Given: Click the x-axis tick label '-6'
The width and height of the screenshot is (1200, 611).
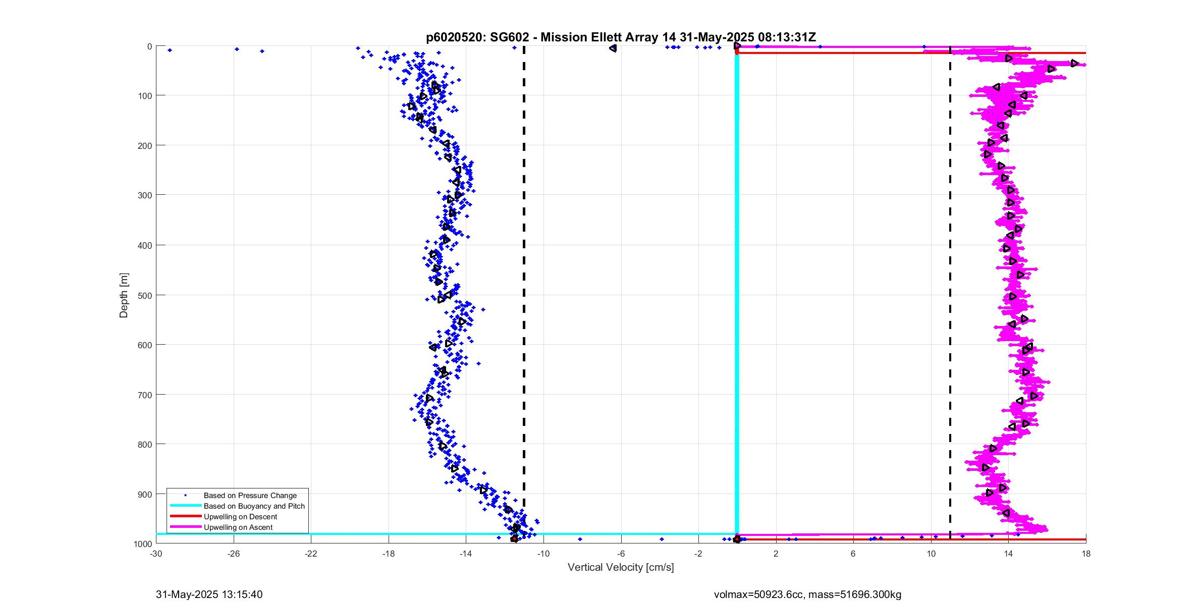Looking at the screenshot, I should pyautogui.click(x=621, y=552).
